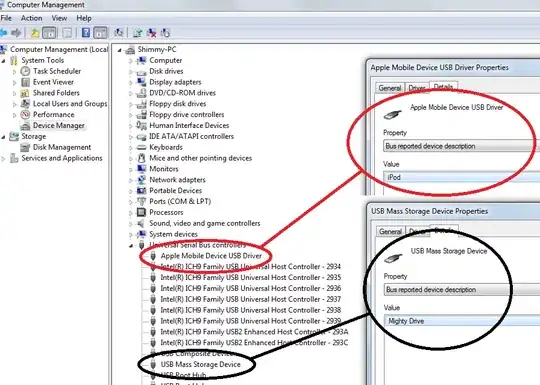Expand the System devices category
Viewport: 540px width, 385px height.
131,235
